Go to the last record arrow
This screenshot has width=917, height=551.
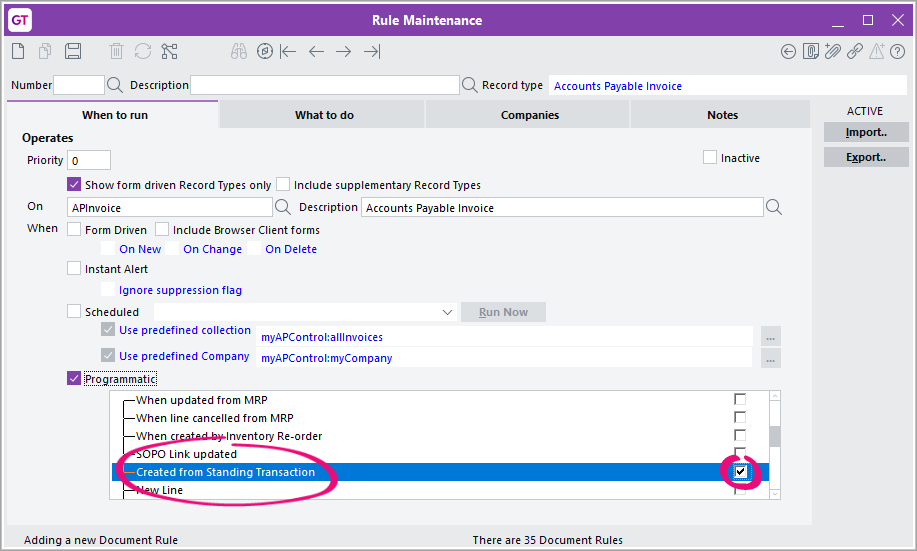pos(372,51)
